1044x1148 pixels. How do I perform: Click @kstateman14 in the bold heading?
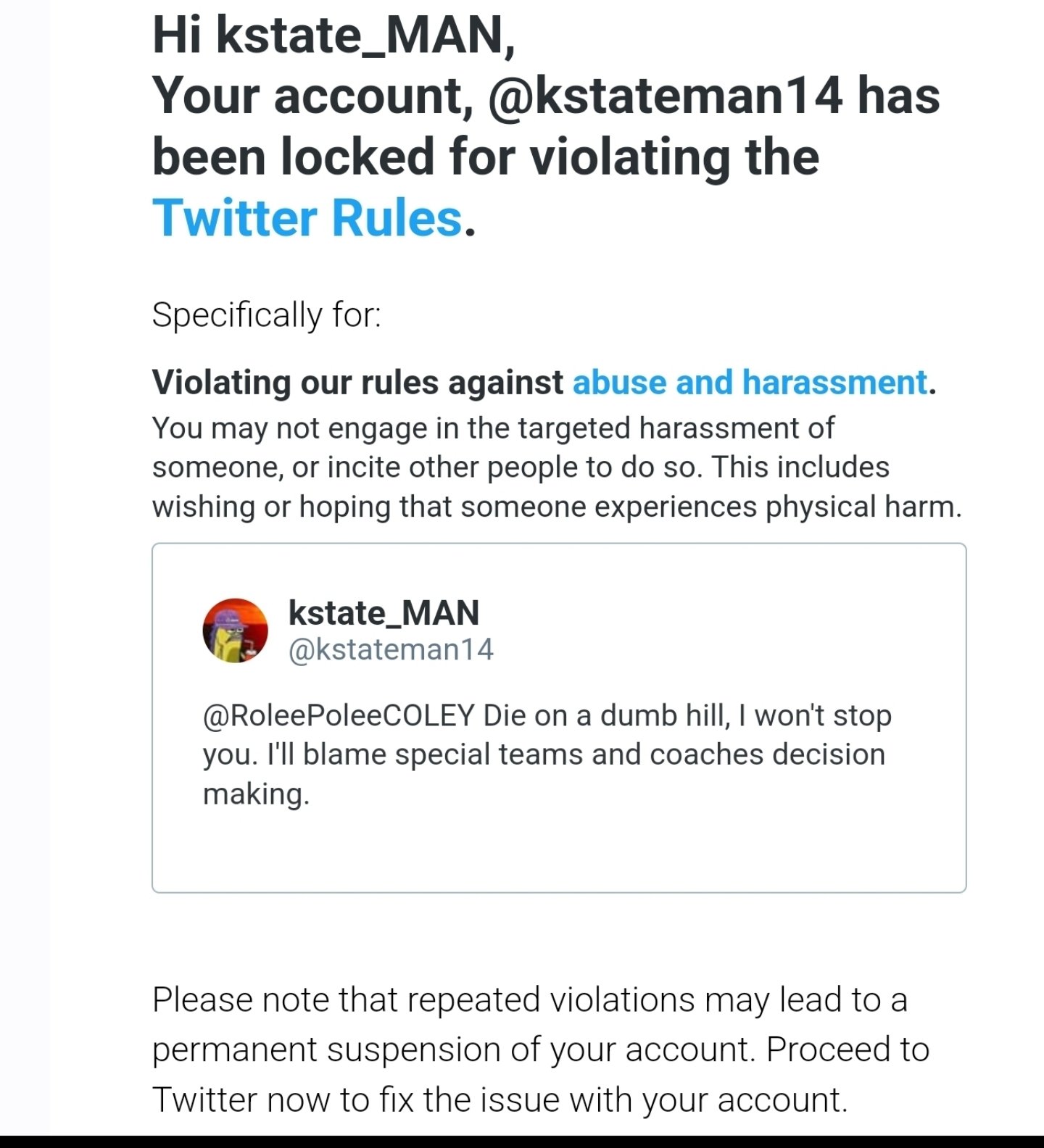[x=666, y=96]
